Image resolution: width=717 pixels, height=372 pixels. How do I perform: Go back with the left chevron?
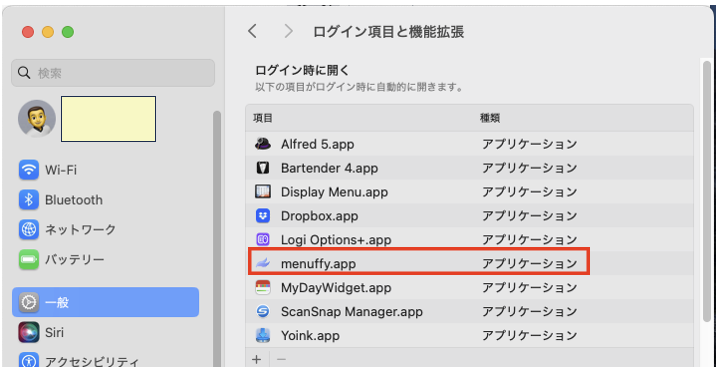point(252,32)
